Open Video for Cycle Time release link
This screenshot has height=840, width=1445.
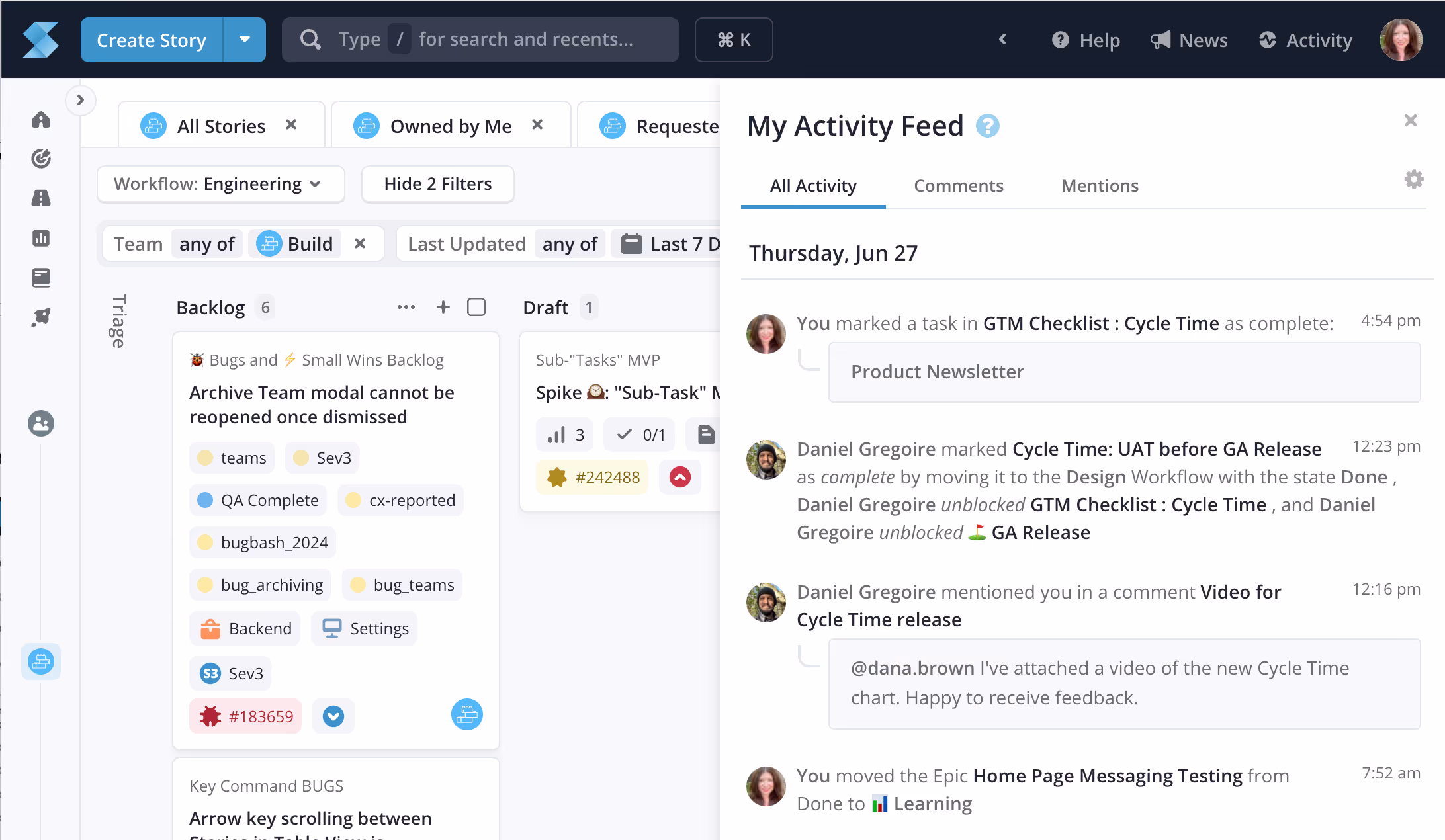[x=1039, y=606]
